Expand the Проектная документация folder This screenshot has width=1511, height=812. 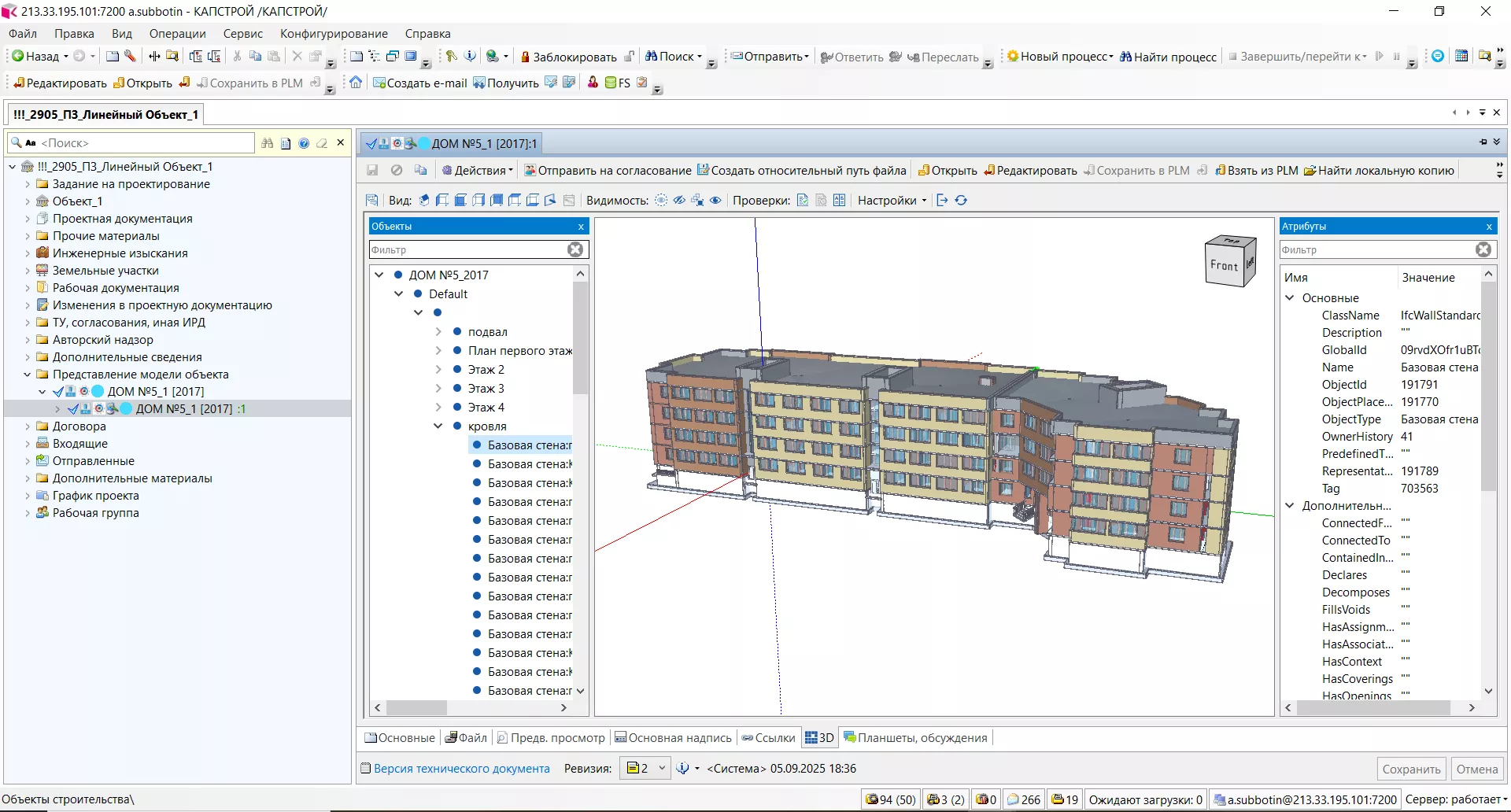coord(28,219)
